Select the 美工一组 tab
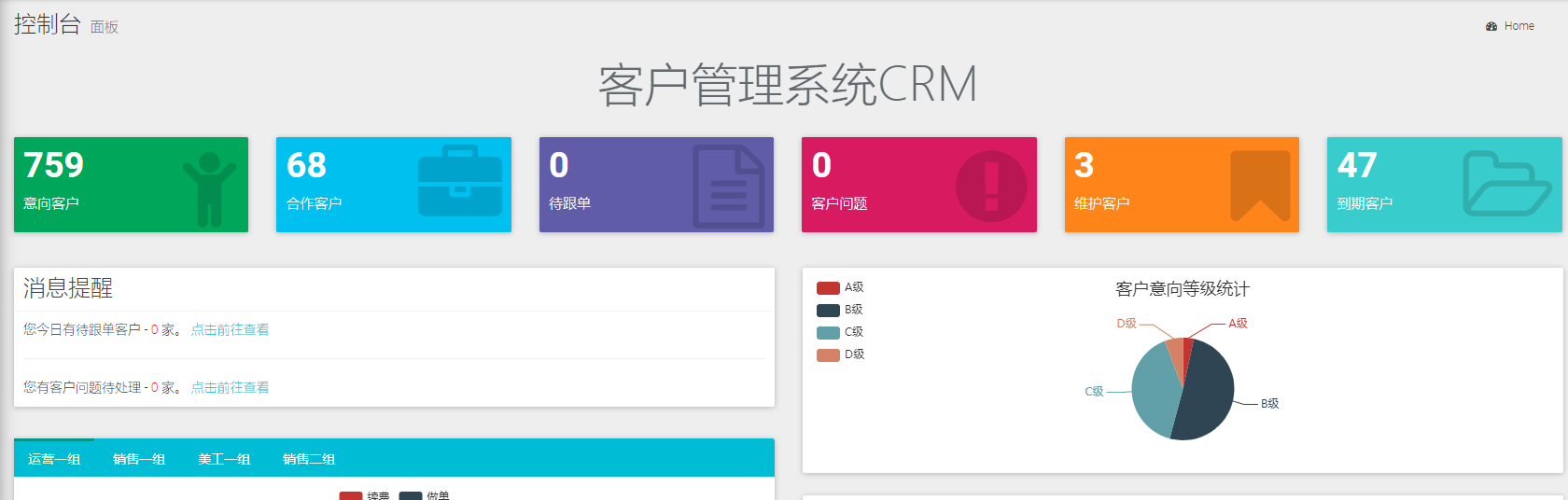1568x500 pixels. click(224, 459)
